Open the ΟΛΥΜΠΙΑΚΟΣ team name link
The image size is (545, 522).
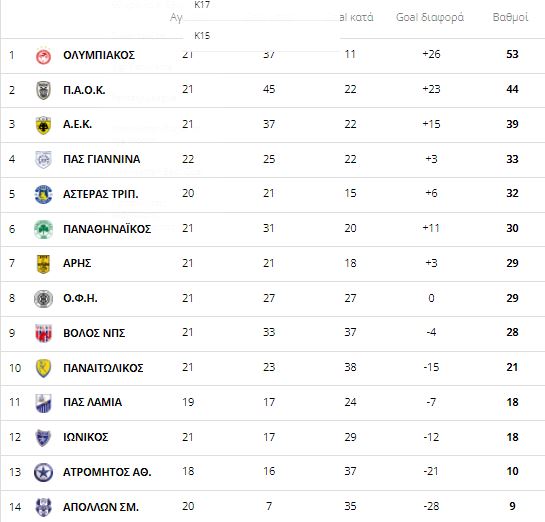[x=99, y=55]
